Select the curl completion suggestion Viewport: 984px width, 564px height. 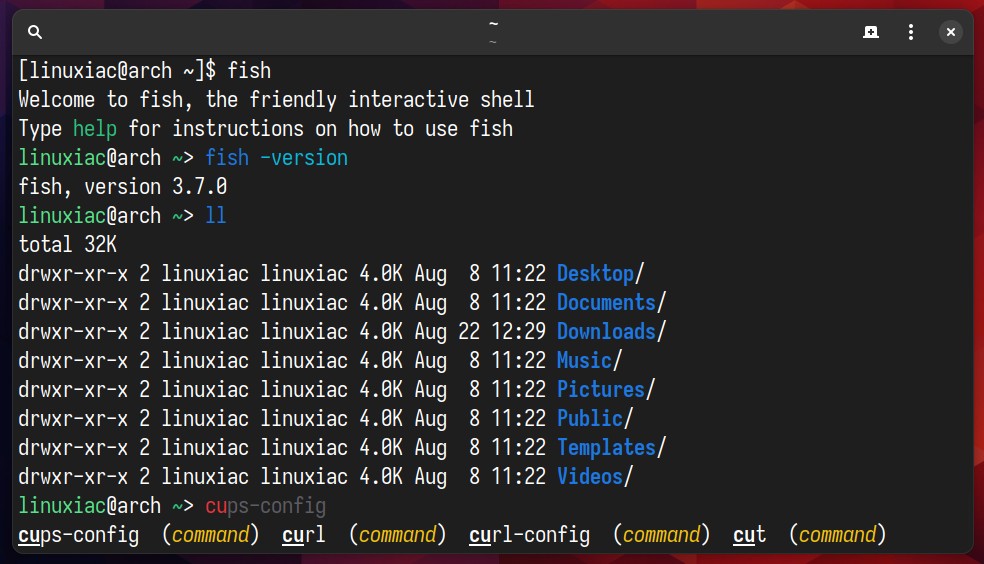click(x=304, y=535)
